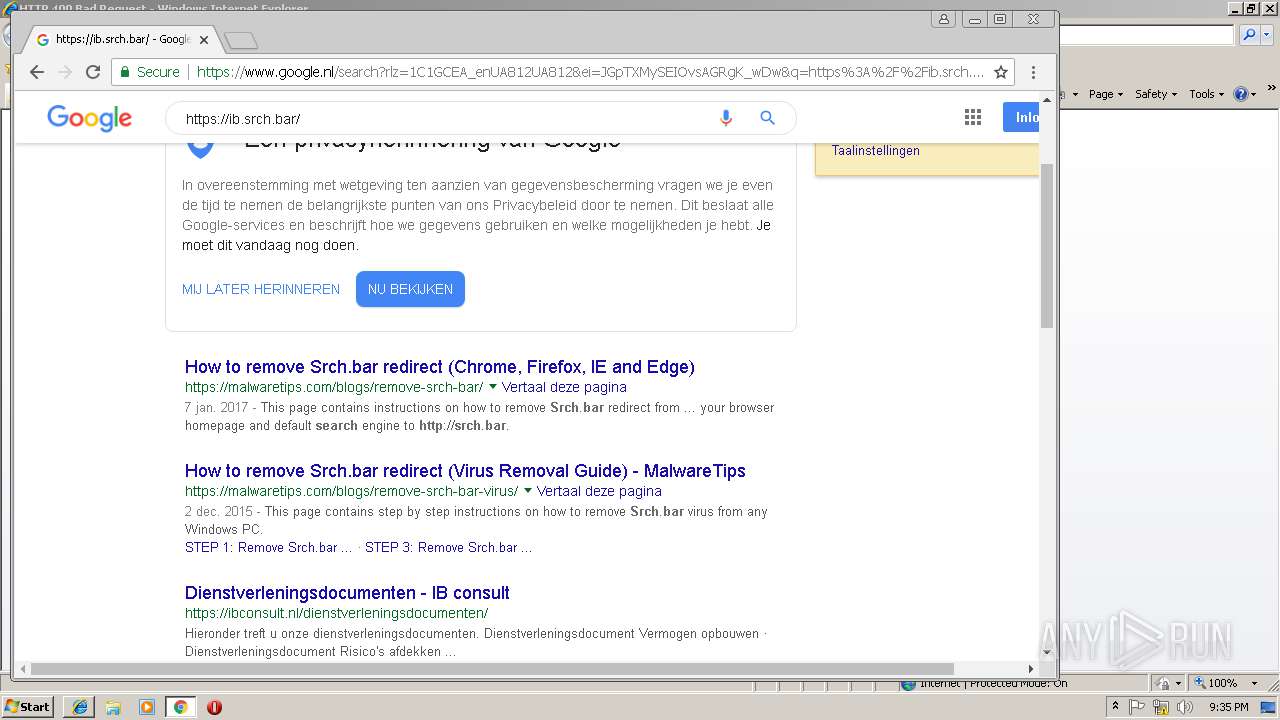Reload the page in Chrome
The image size is (1280, 720).
tap(93, 72)
